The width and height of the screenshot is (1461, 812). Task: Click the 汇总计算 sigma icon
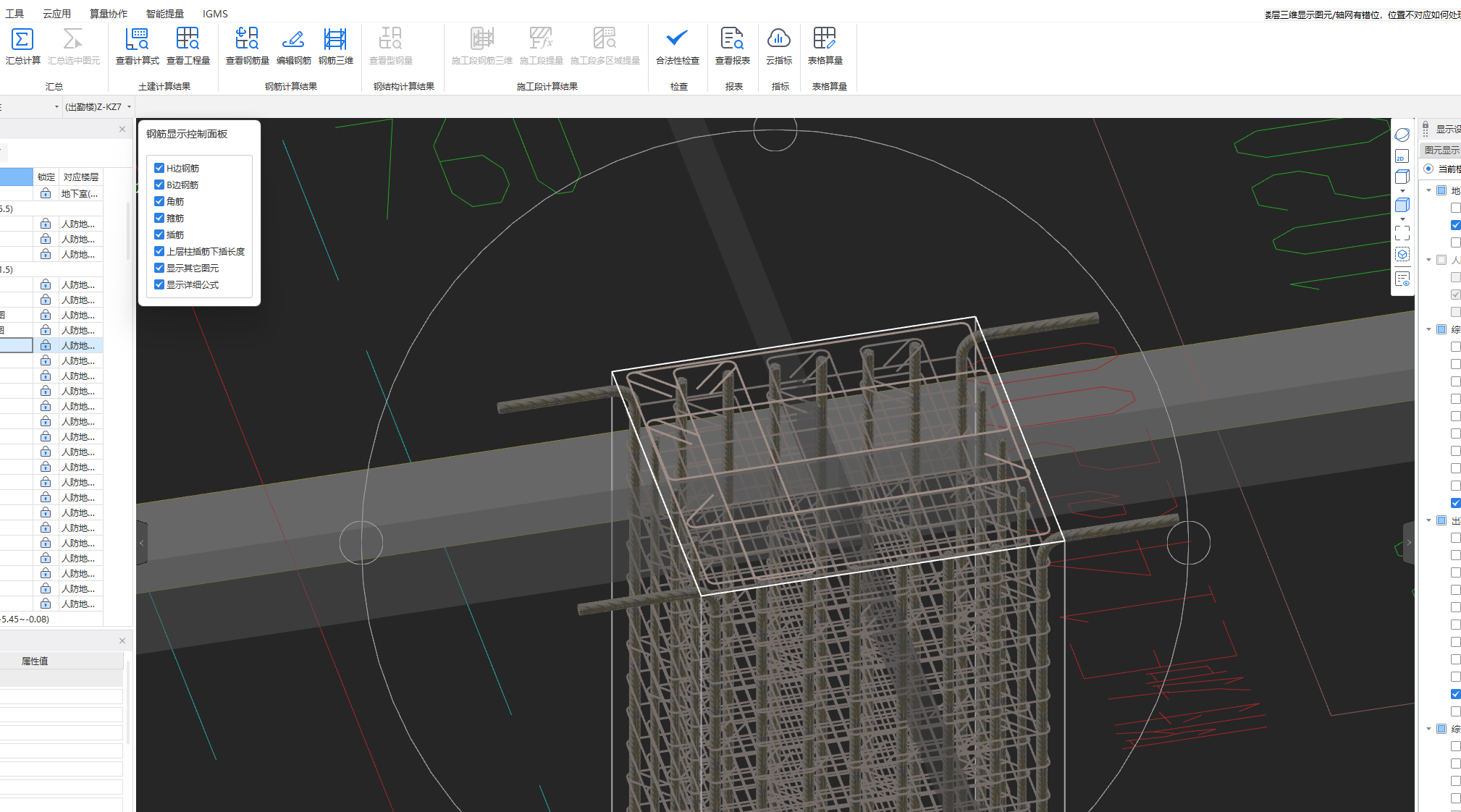click(x=22, y=39)
